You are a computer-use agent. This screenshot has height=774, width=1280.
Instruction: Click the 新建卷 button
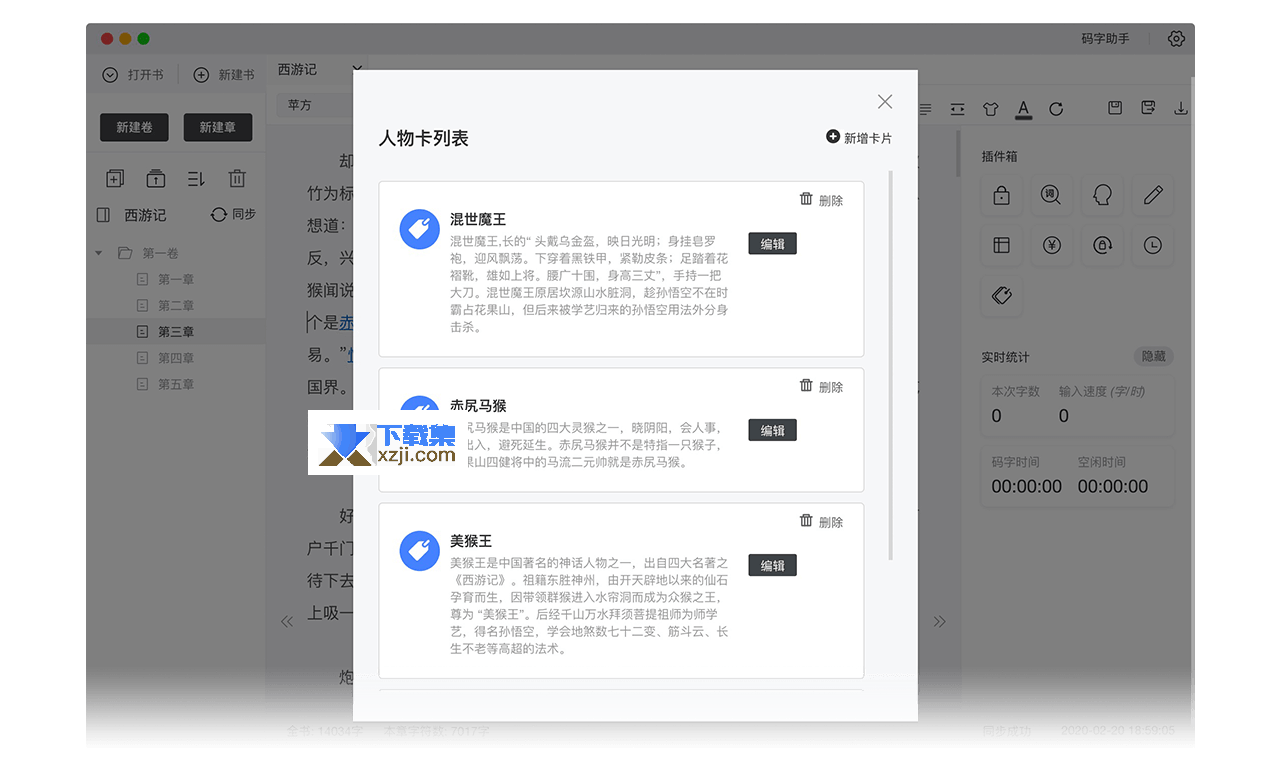(134, 127)
